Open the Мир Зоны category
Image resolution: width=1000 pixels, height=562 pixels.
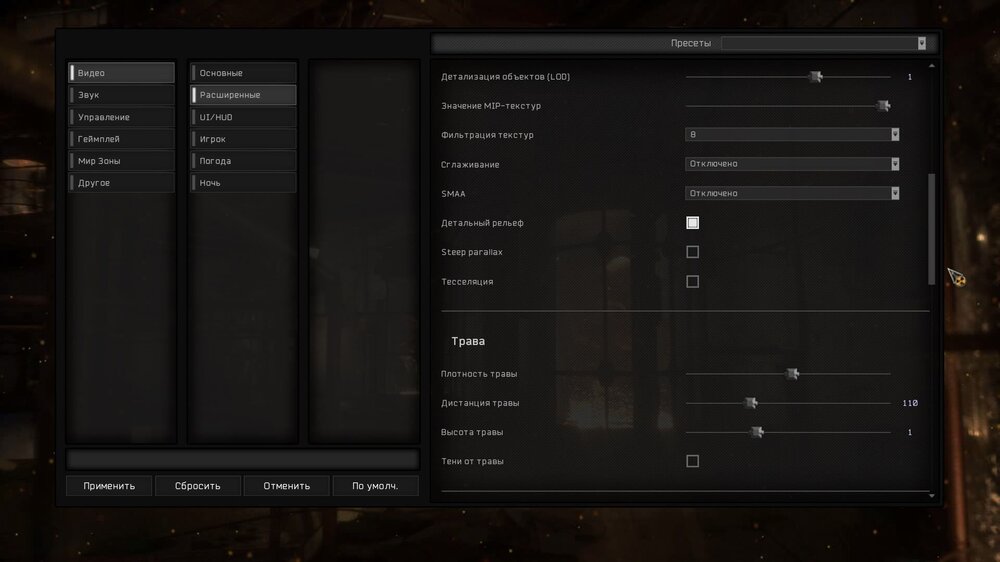(121, 161)
